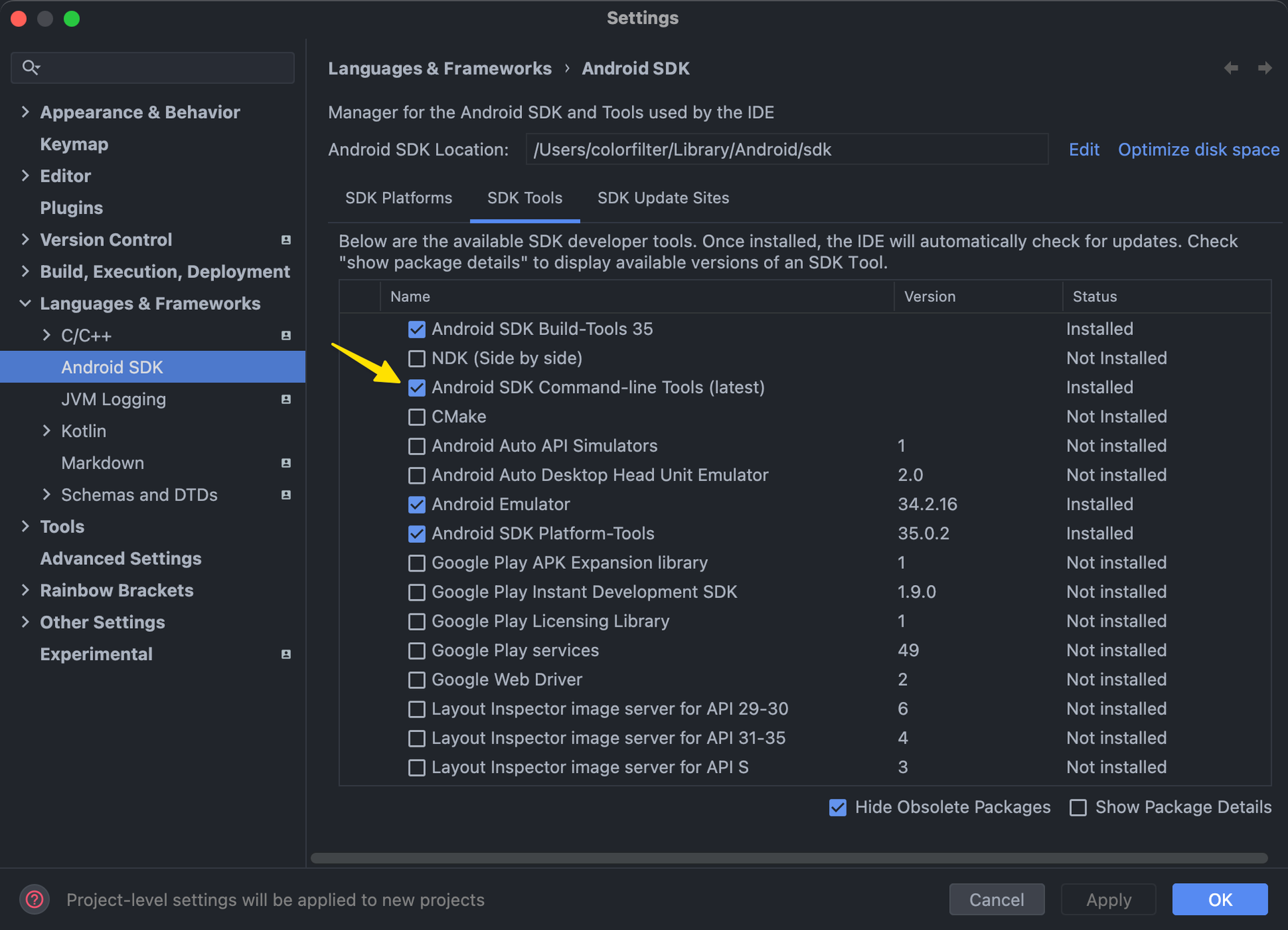Screen dimensions: 1288x930
Task: Click the help question mark icon
Action: click(34, 899)
